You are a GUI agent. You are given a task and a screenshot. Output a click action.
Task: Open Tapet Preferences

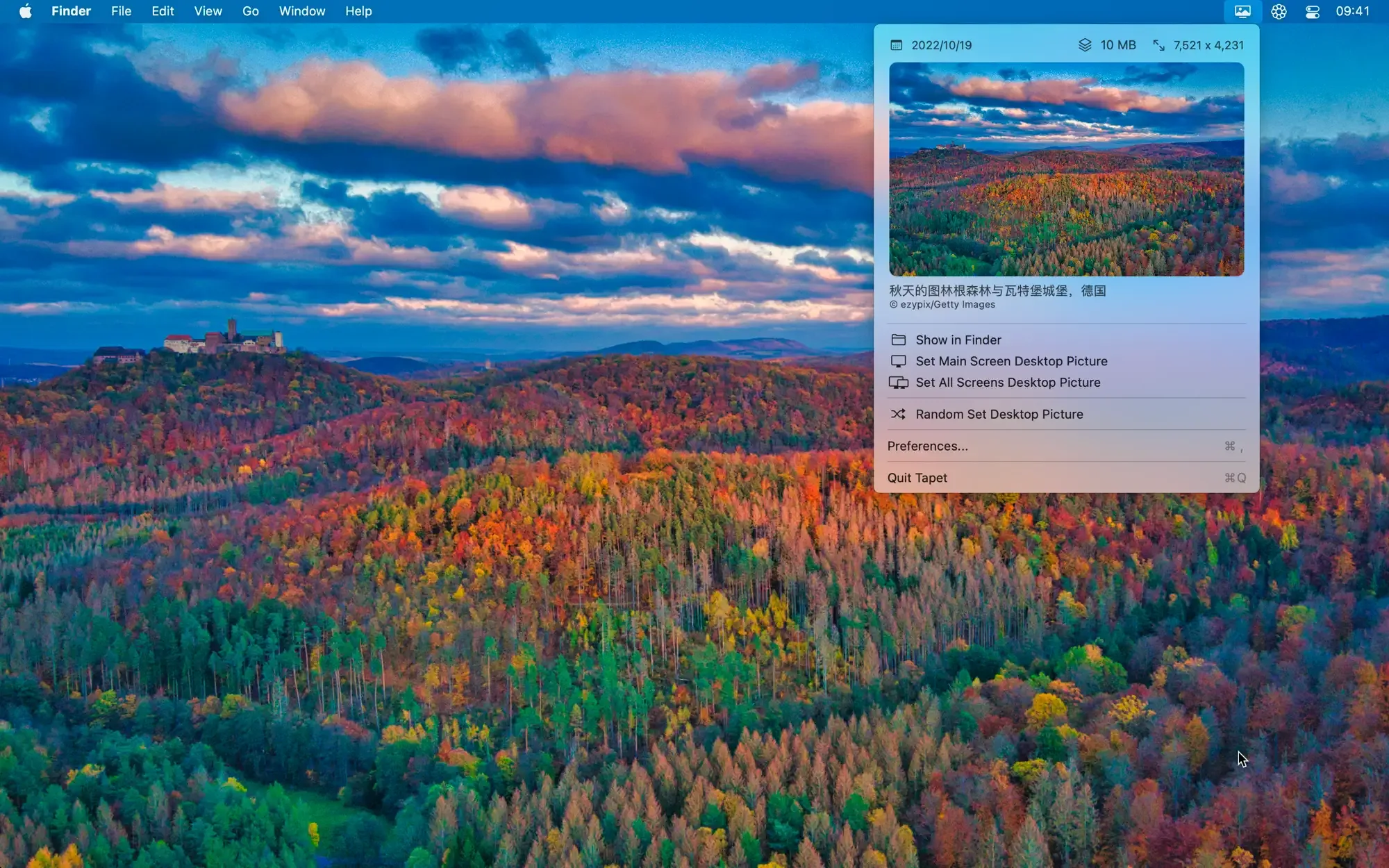click(927, 446)
